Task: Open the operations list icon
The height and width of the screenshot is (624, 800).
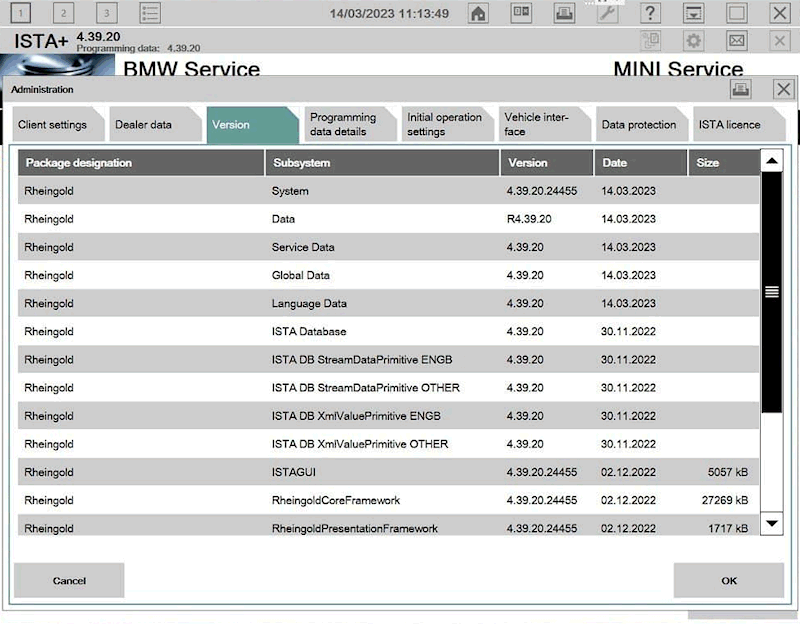Action: [x=150, y=13]
